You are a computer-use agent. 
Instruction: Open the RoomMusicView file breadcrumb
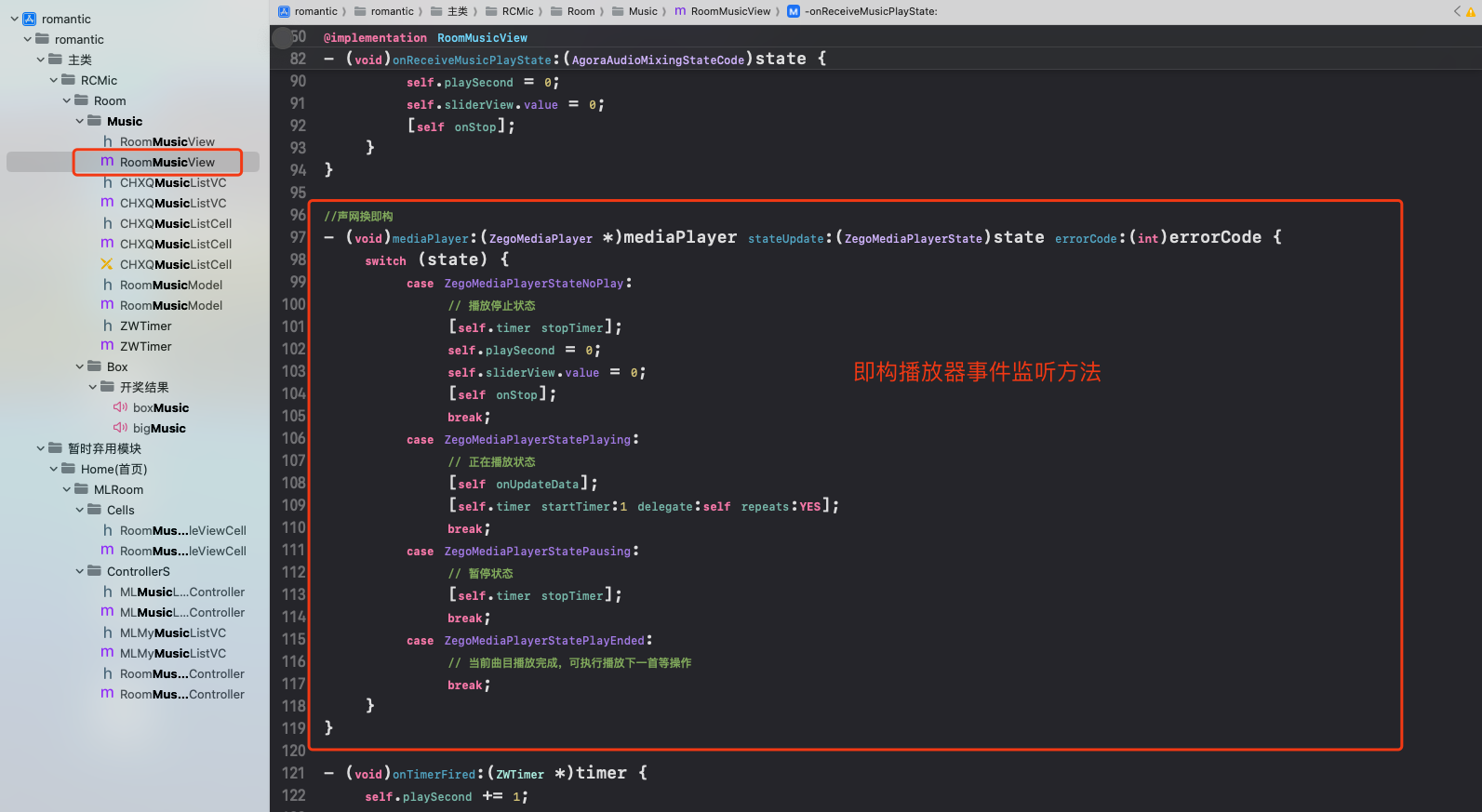pos(723,11)
